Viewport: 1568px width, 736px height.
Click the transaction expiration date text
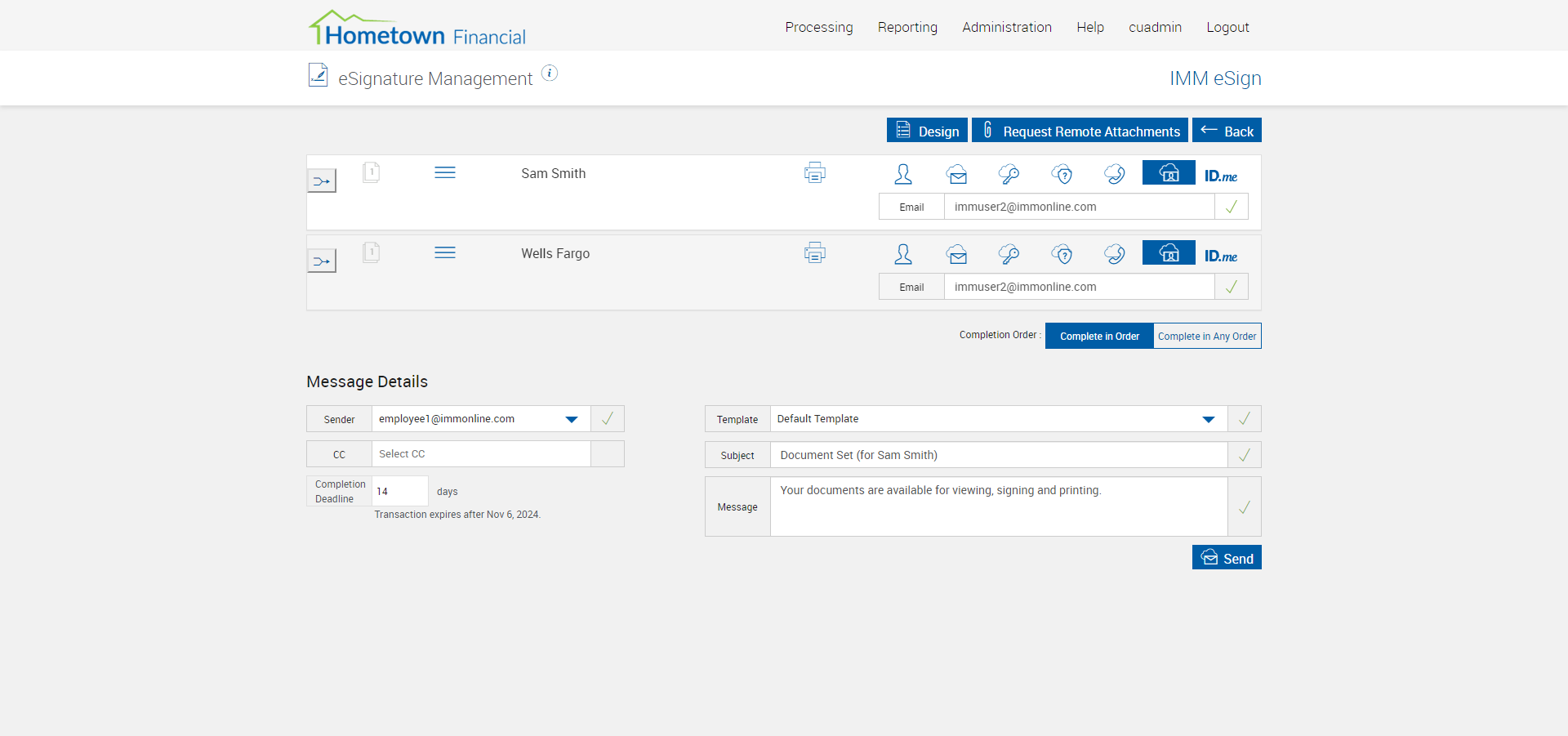tap(457, 515)
